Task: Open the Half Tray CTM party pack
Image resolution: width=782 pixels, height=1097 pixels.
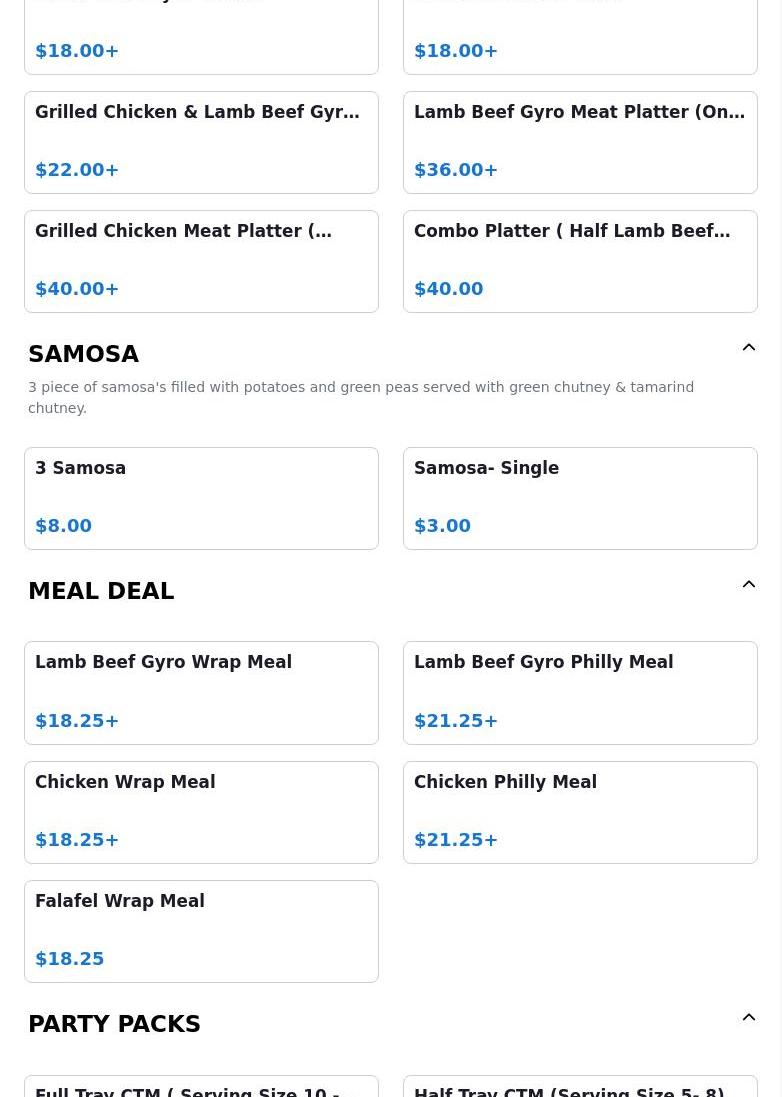Action: [580, 1088]
